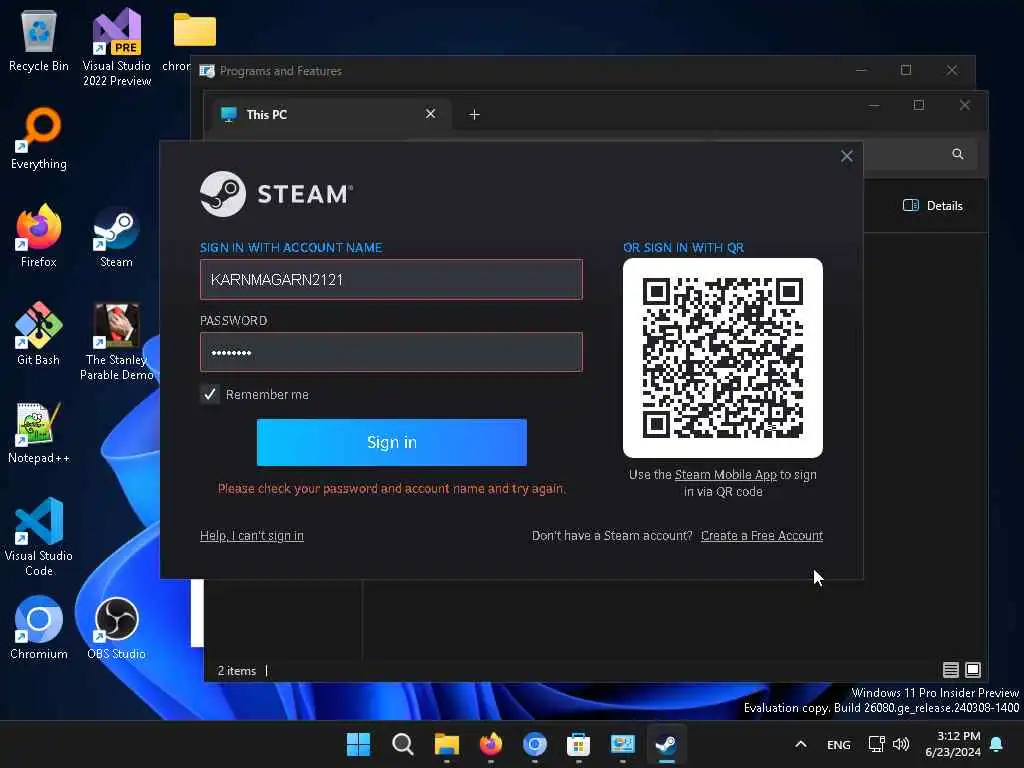1024x768 pixels.
Task: Open the Notepad++ desktop shortcut
Action: (x=39, y=432)
